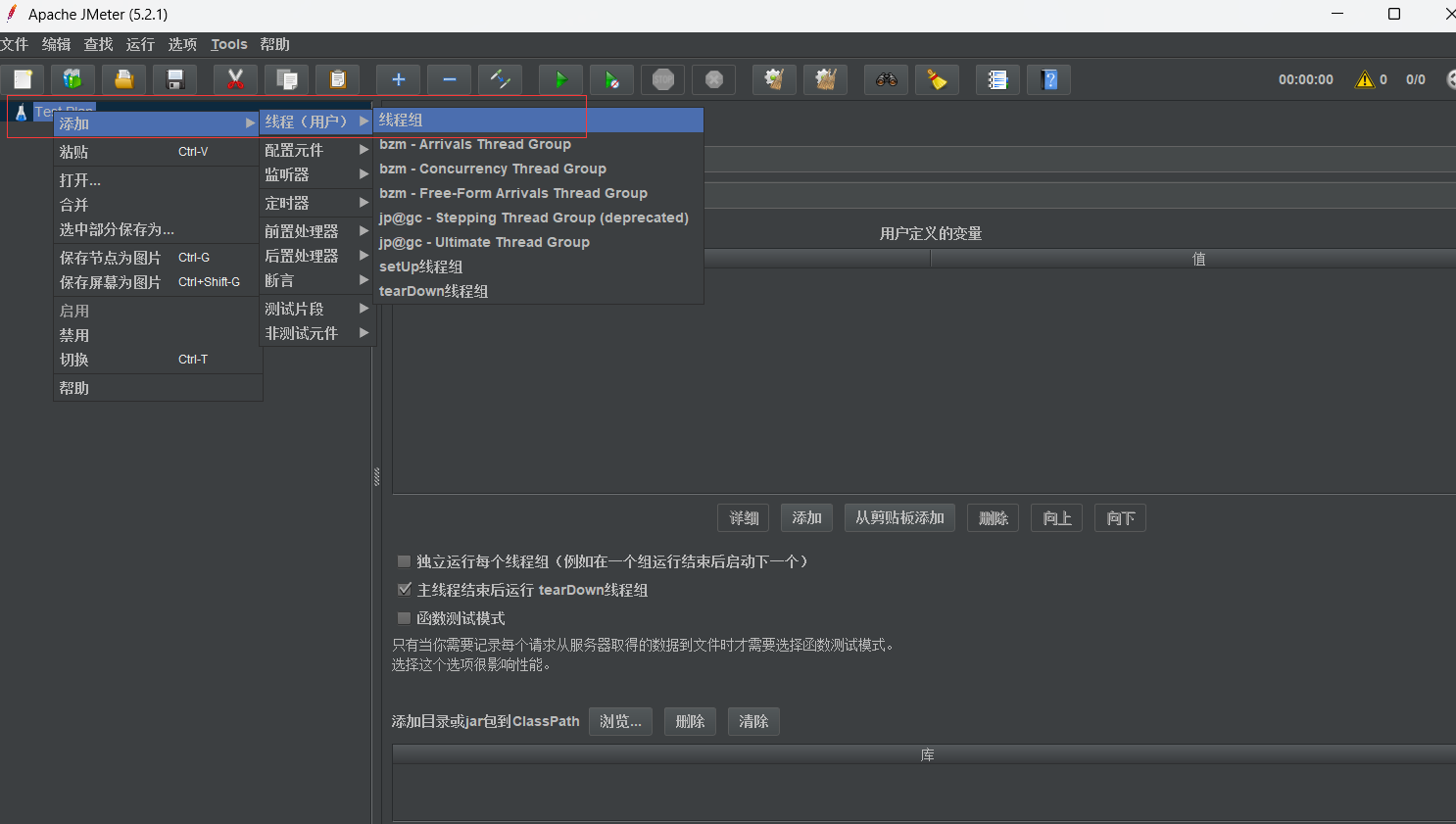Expand the 后置处理器 submenu
Image resolution: width=1456 pixels, height=824 pixels.
316,256
